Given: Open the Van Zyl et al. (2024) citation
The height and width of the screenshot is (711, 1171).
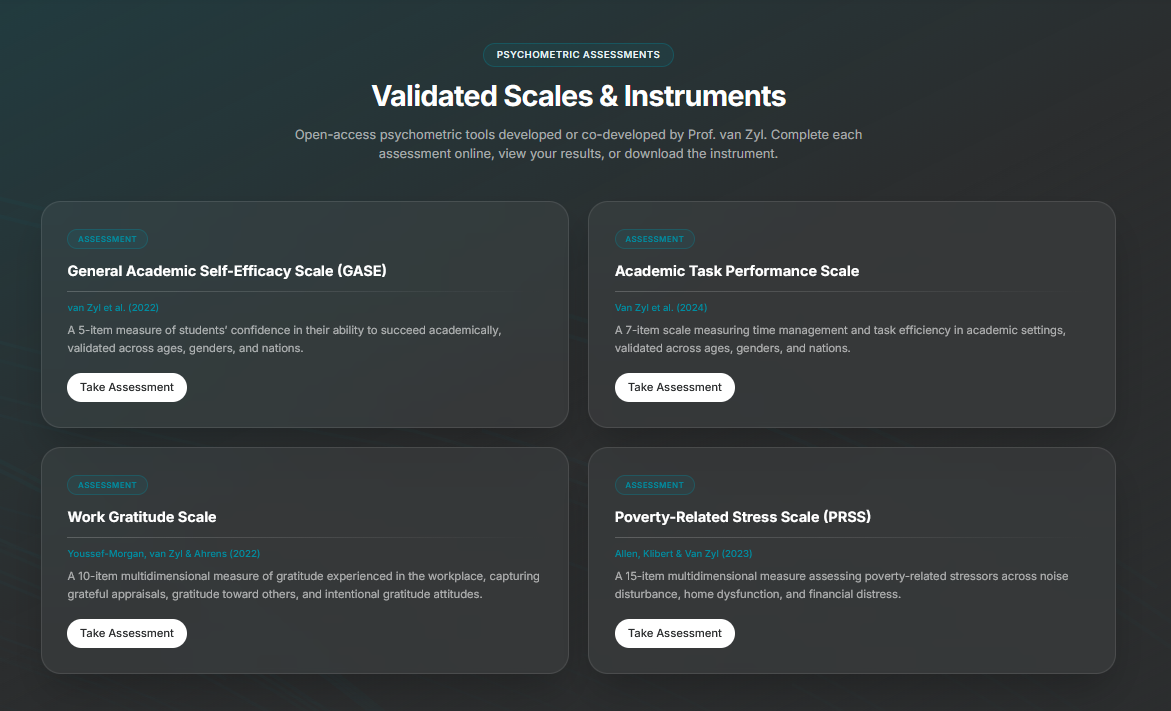Looking at the screenshot, I should pos(661,308).
